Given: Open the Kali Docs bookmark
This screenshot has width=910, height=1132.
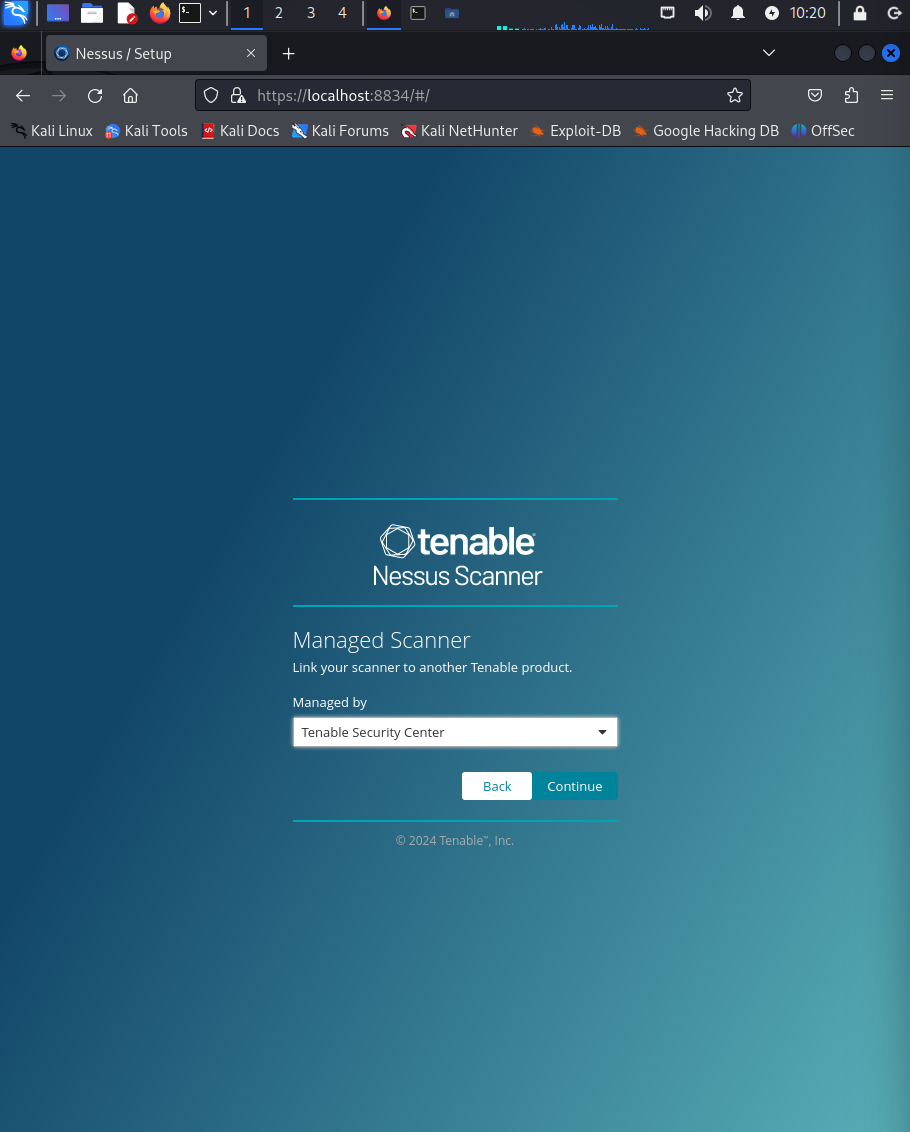Looking at the screenshot, I should (x=240, y=131).
